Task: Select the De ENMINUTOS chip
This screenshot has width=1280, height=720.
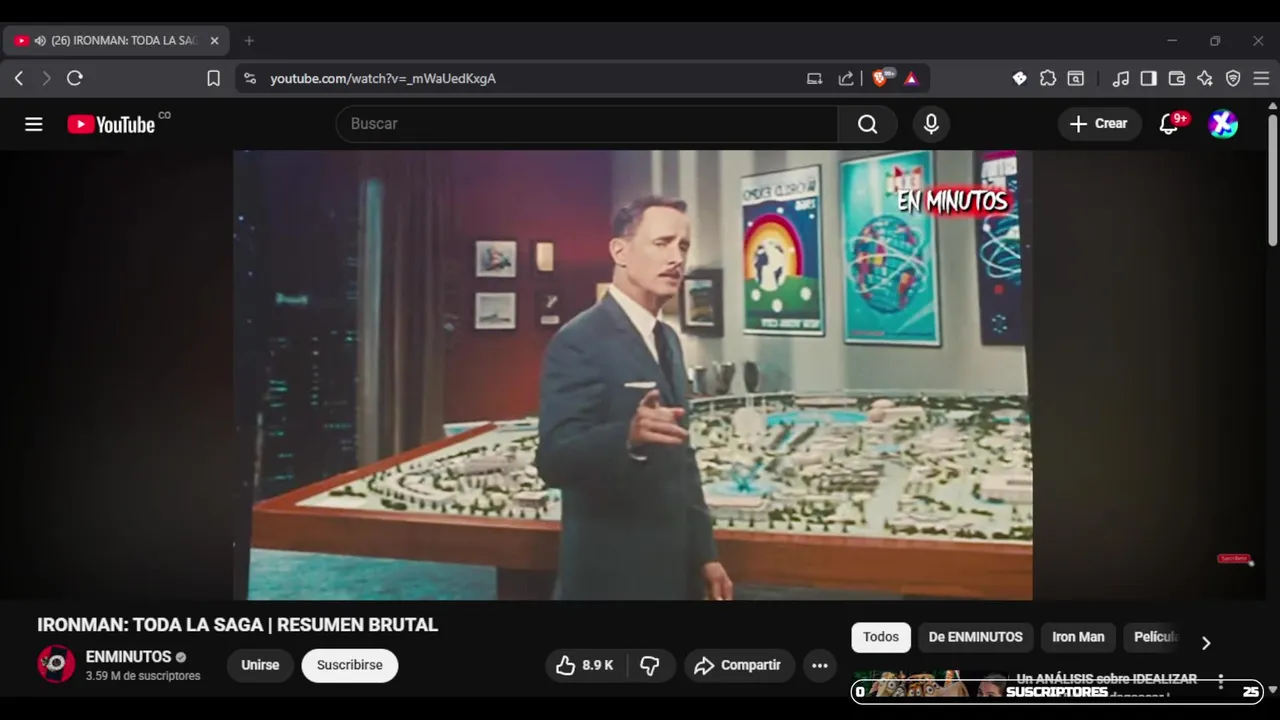Action: [976, 637]
